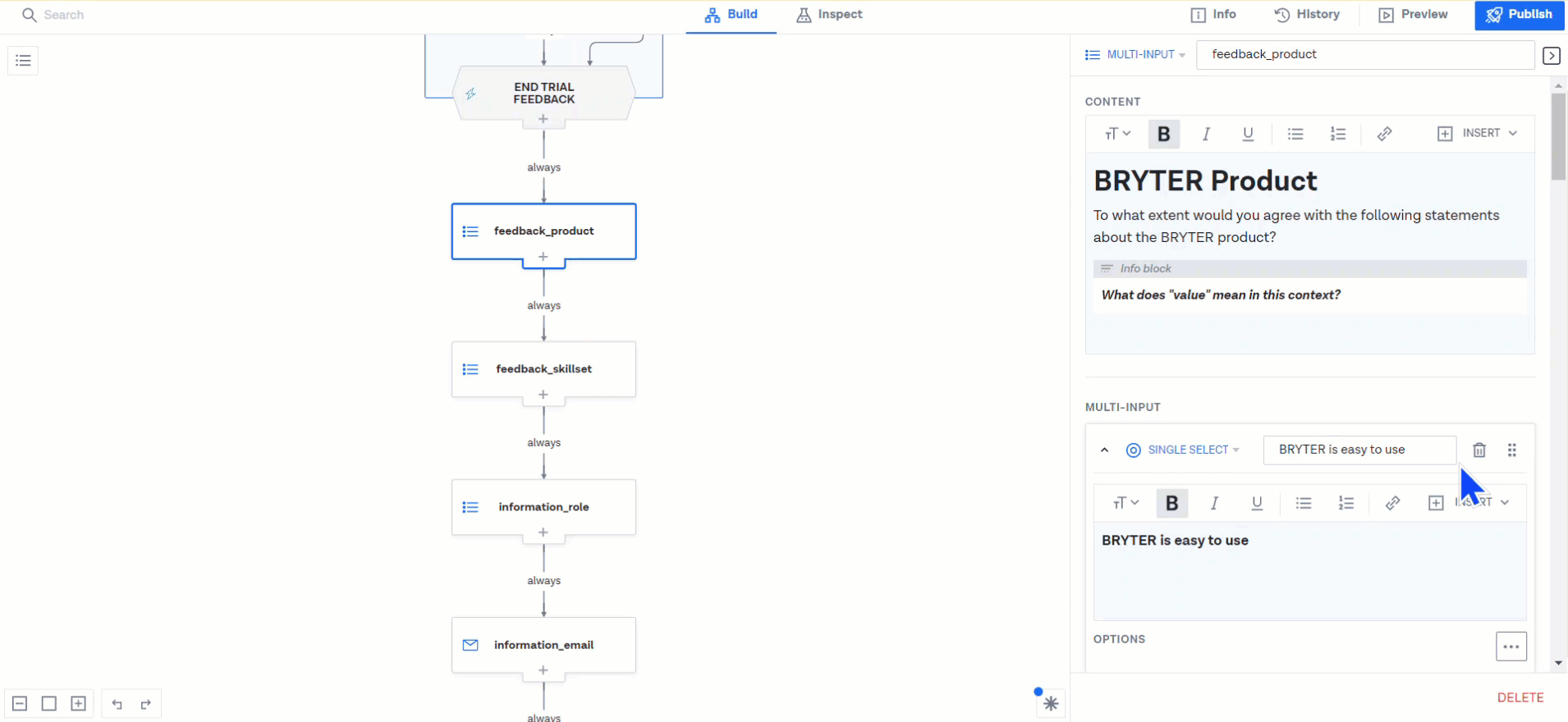Edit the 'BRYTER is easy to use' label field
Viewport: 1568px width, 722px height.
[x=1359, y=450]
